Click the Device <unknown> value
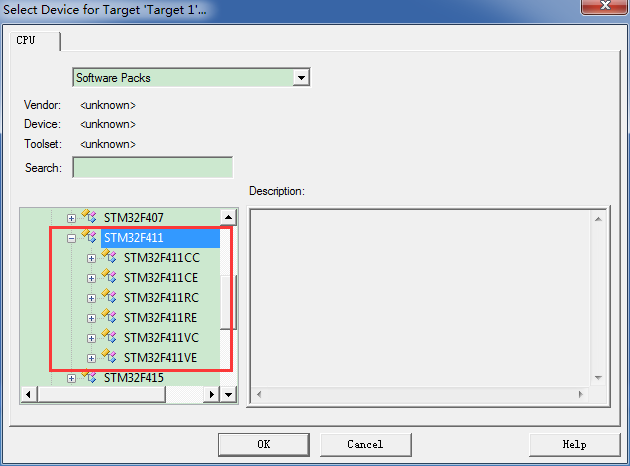The width and height of the screenshot is (630, 466). 108,124
